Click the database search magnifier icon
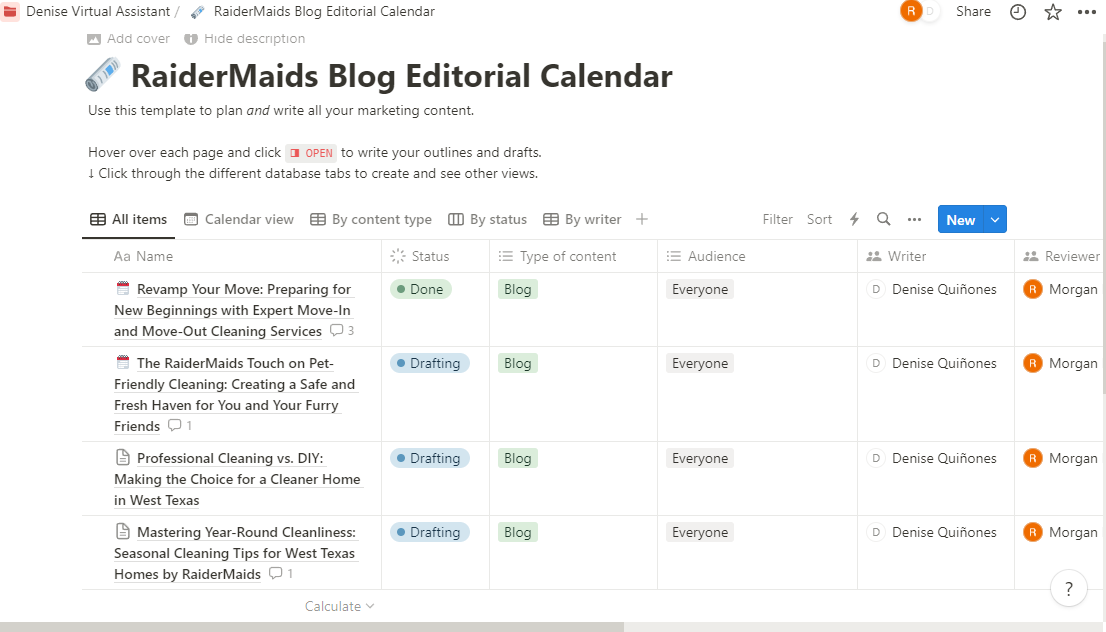Image resolution: width=1106 pixels, height=632 pixels. pos(883,219)
